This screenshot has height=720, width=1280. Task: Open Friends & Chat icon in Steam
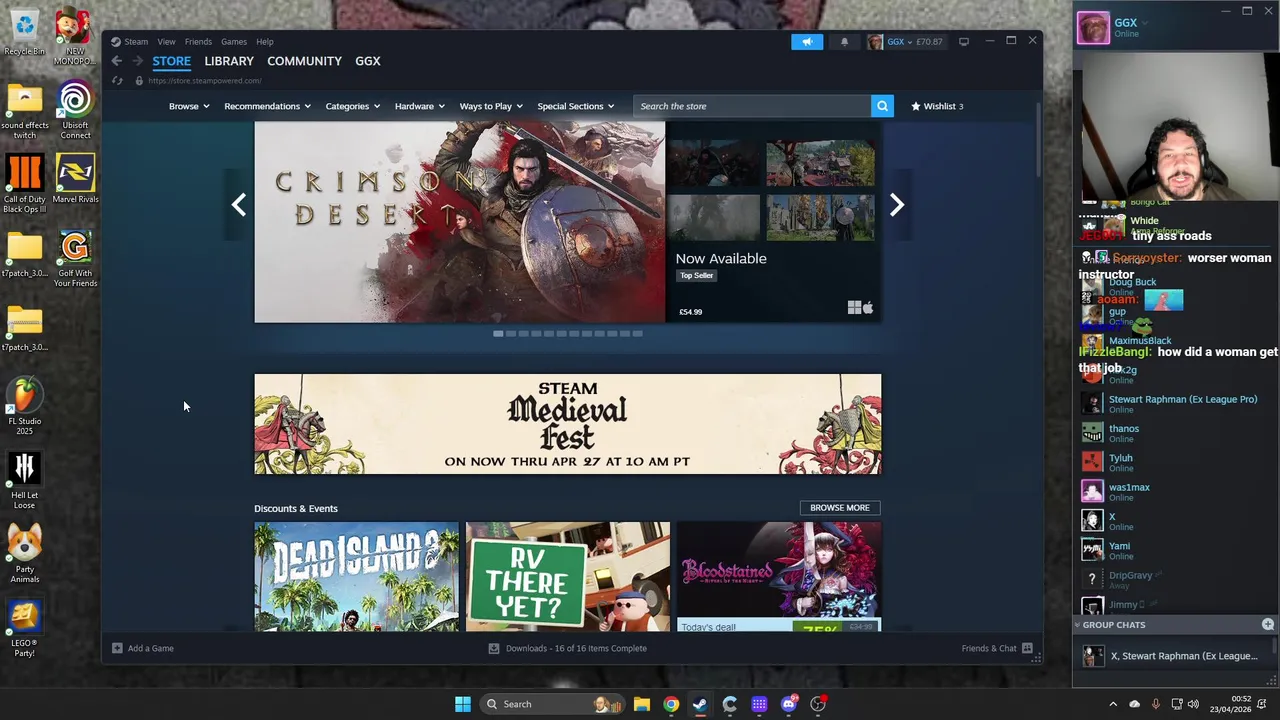(1027, 648)
